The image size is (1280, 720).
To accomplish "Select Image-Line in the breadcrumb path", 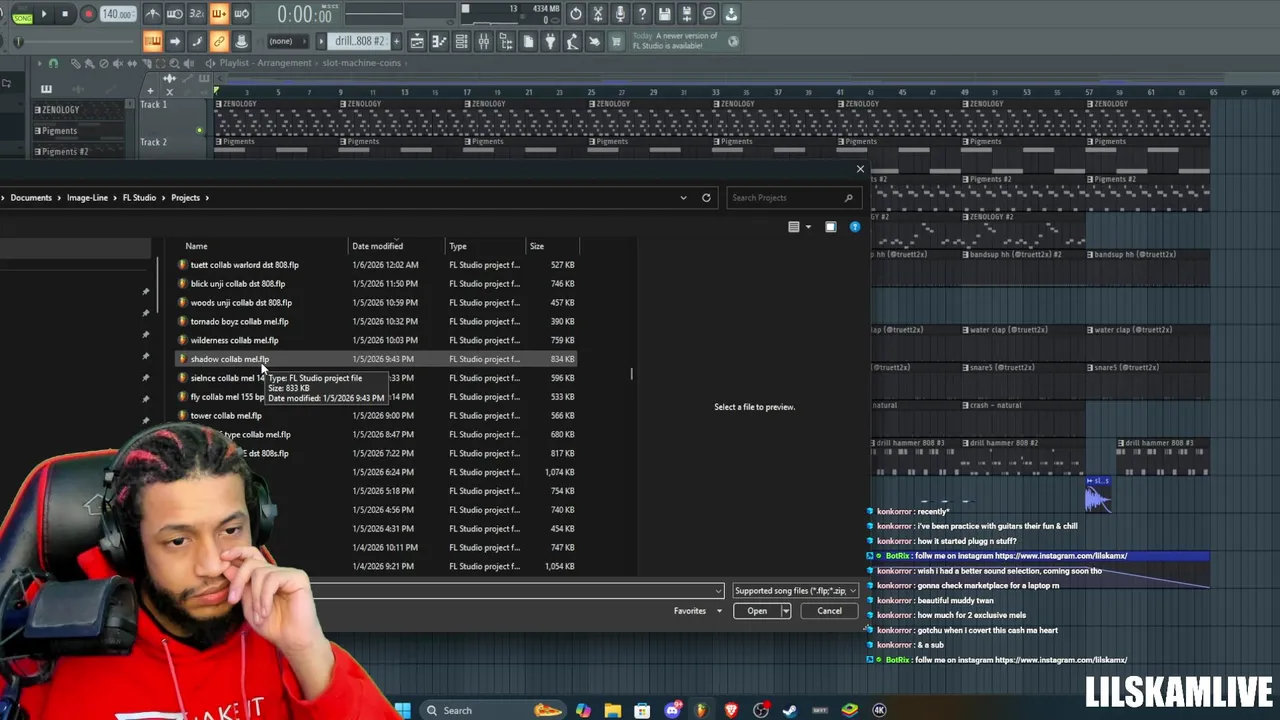I will 87,197.
